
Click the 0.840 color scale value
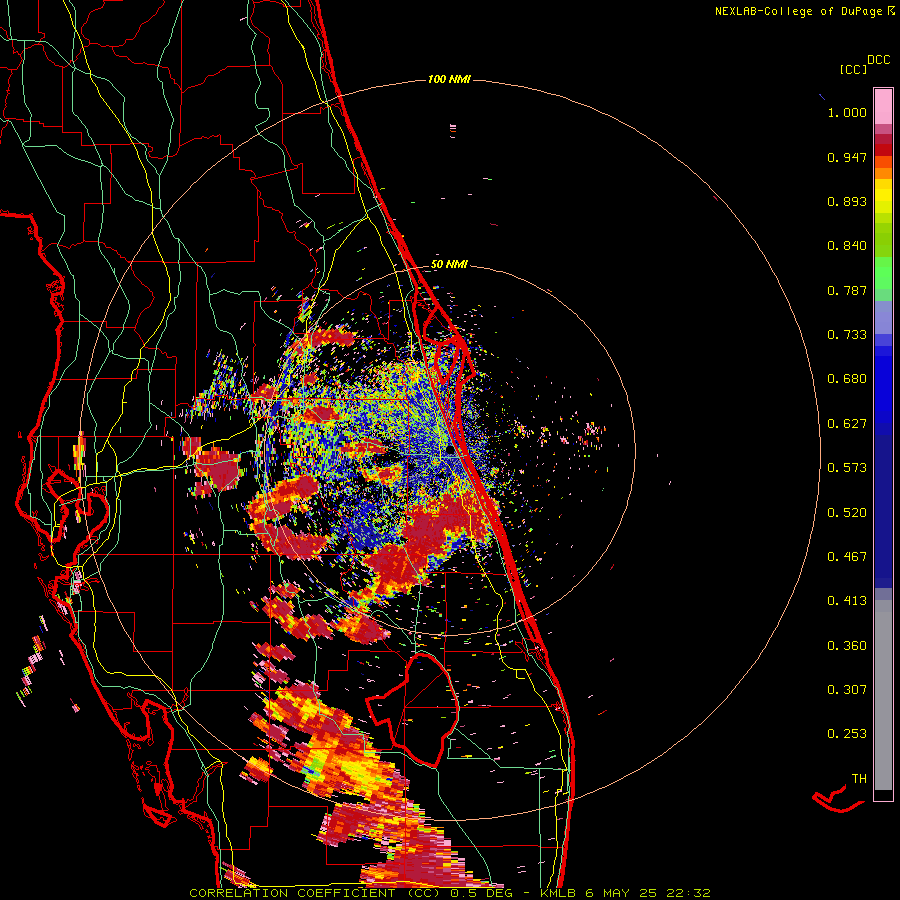[x=847, y=246]
